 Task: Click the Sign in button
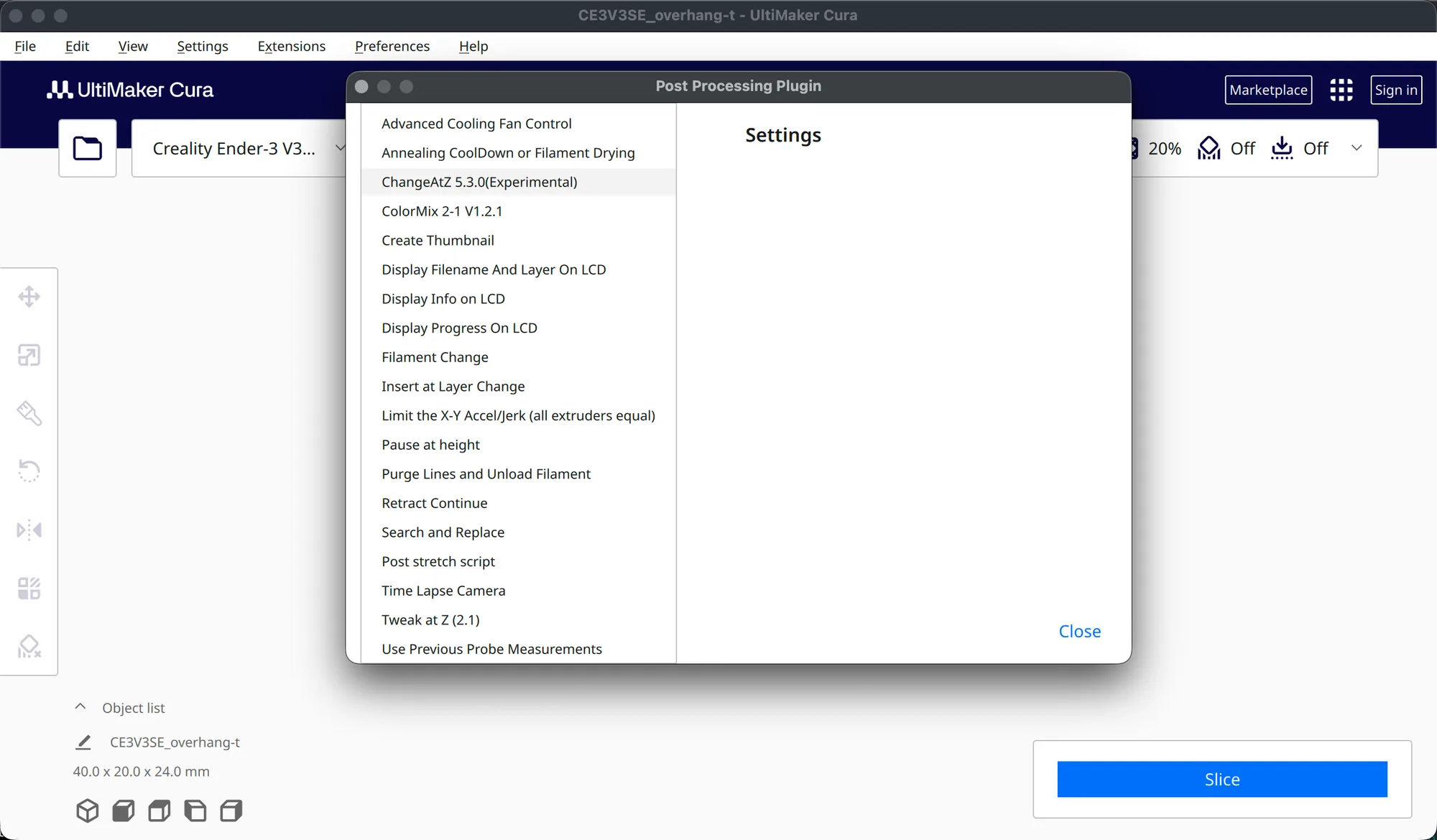pos(1396,90)
